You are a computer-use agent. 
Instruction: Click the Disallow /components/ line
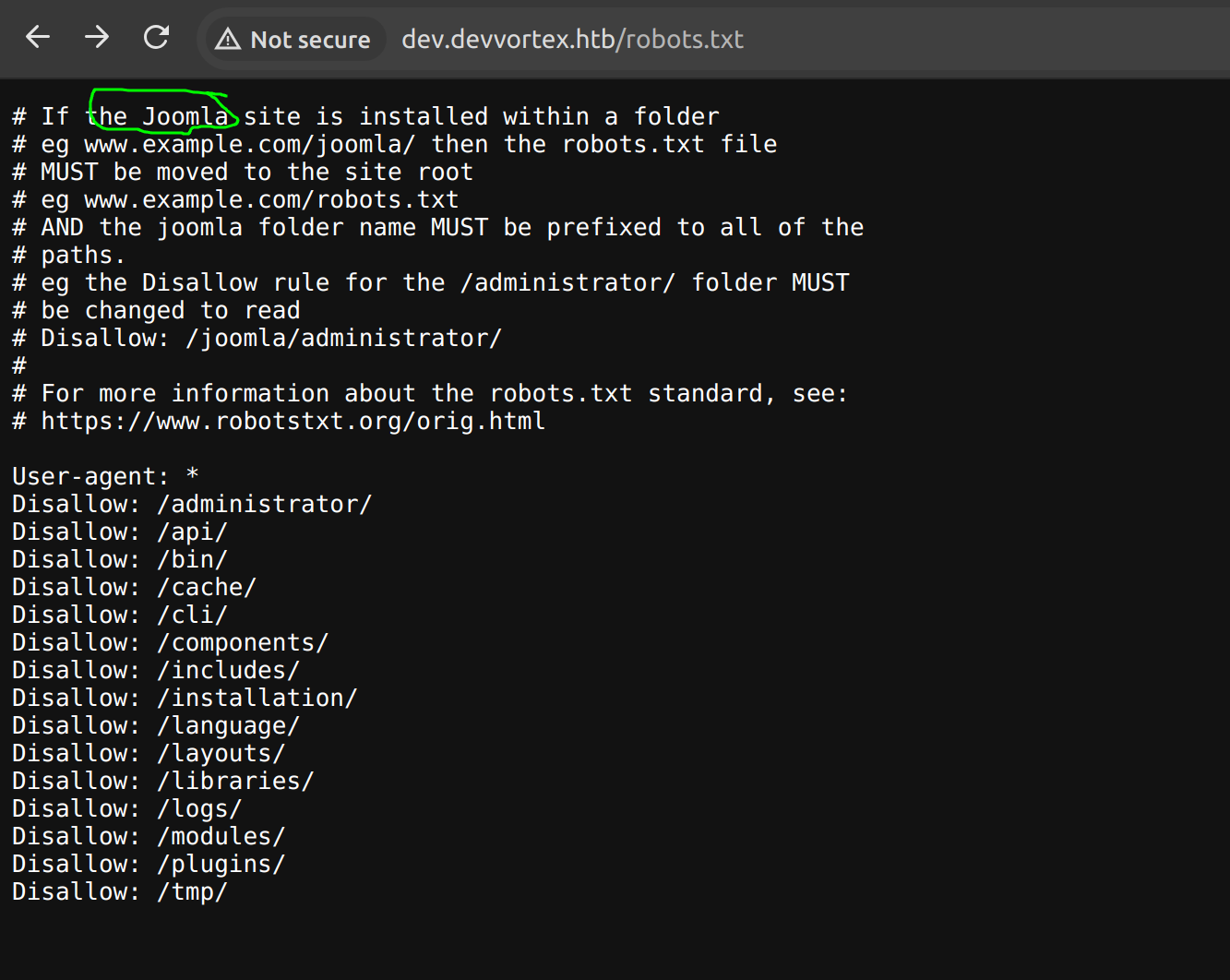coord(170,643)
